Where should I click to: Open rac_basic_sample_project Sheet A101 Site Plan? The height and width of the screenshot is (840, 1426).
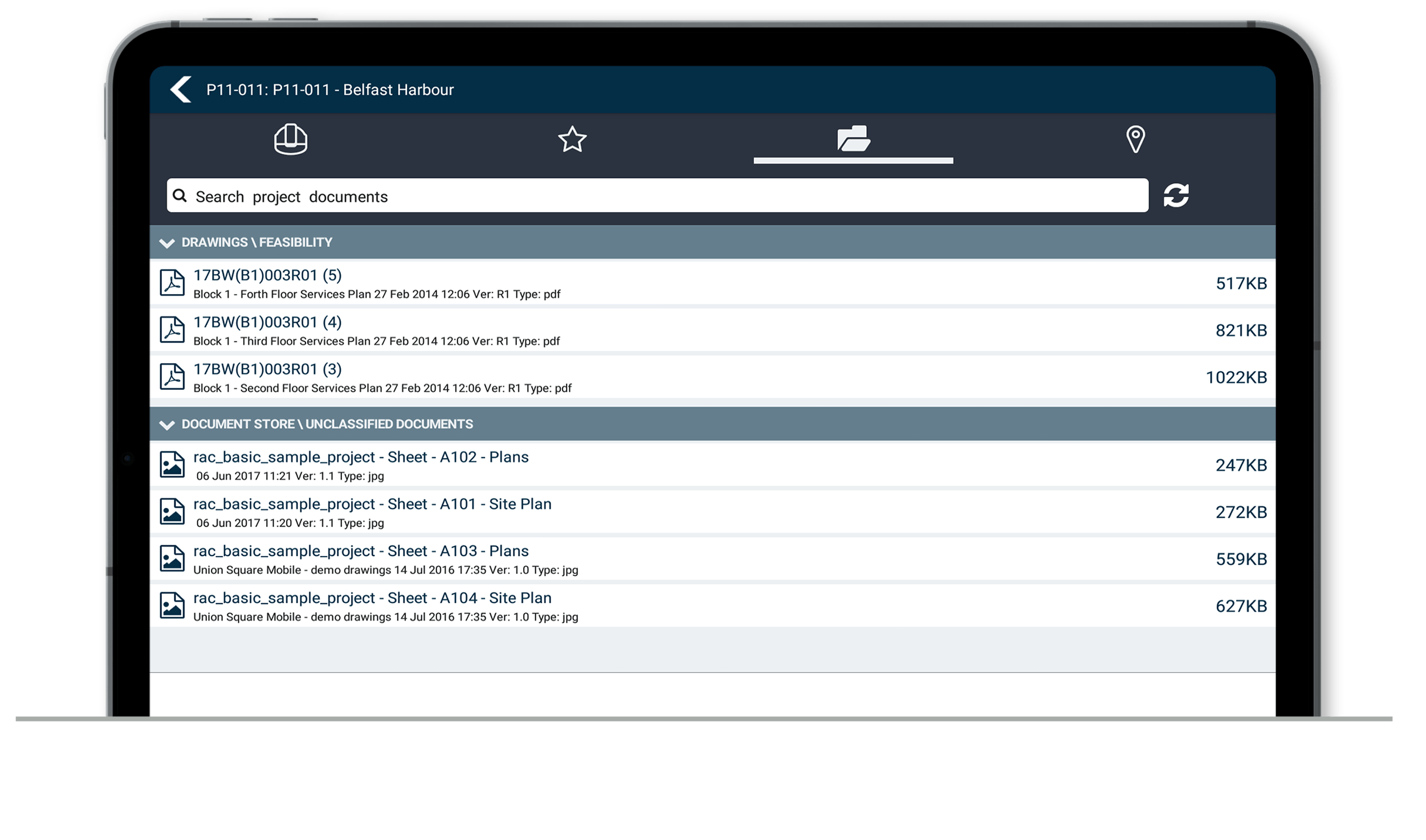tap(373, 504)
